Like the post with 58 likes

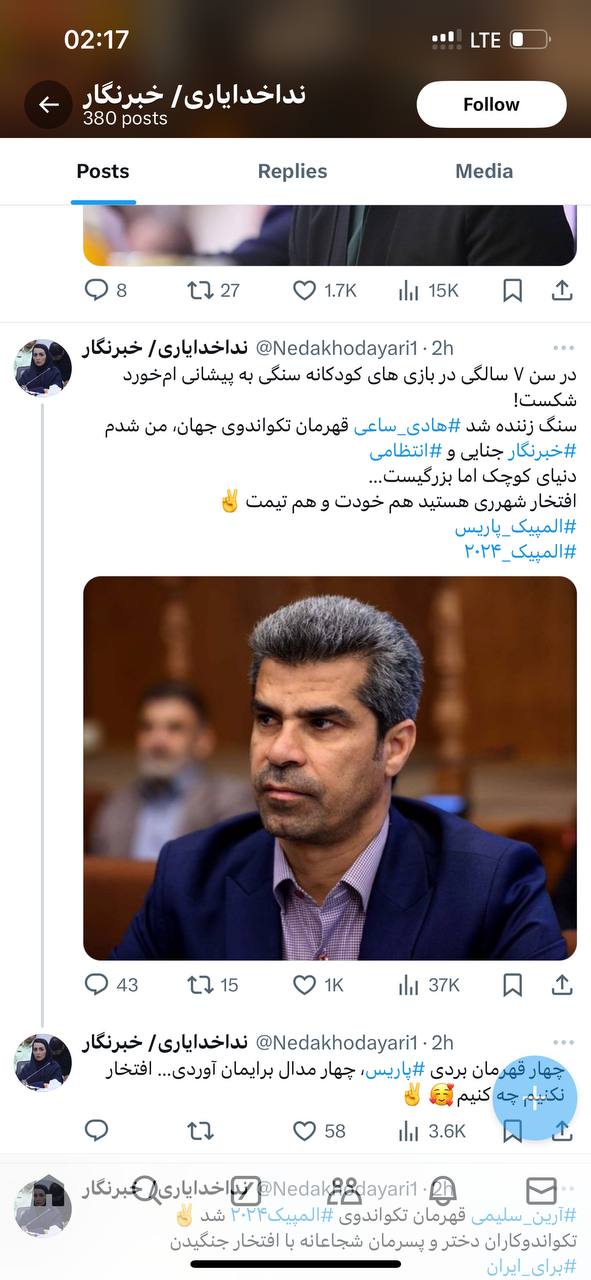click(x=319, y=1131)
